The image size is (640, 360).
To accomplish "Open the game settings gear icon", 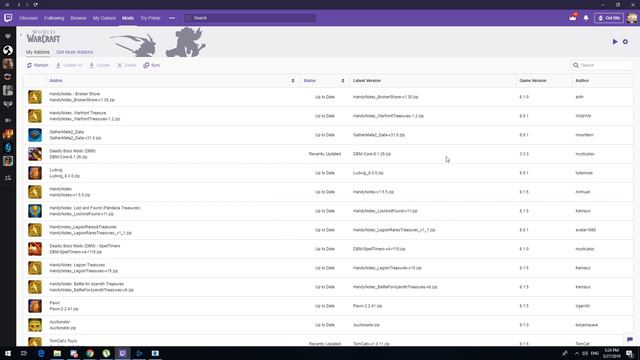I will click(x=625, y=42).
